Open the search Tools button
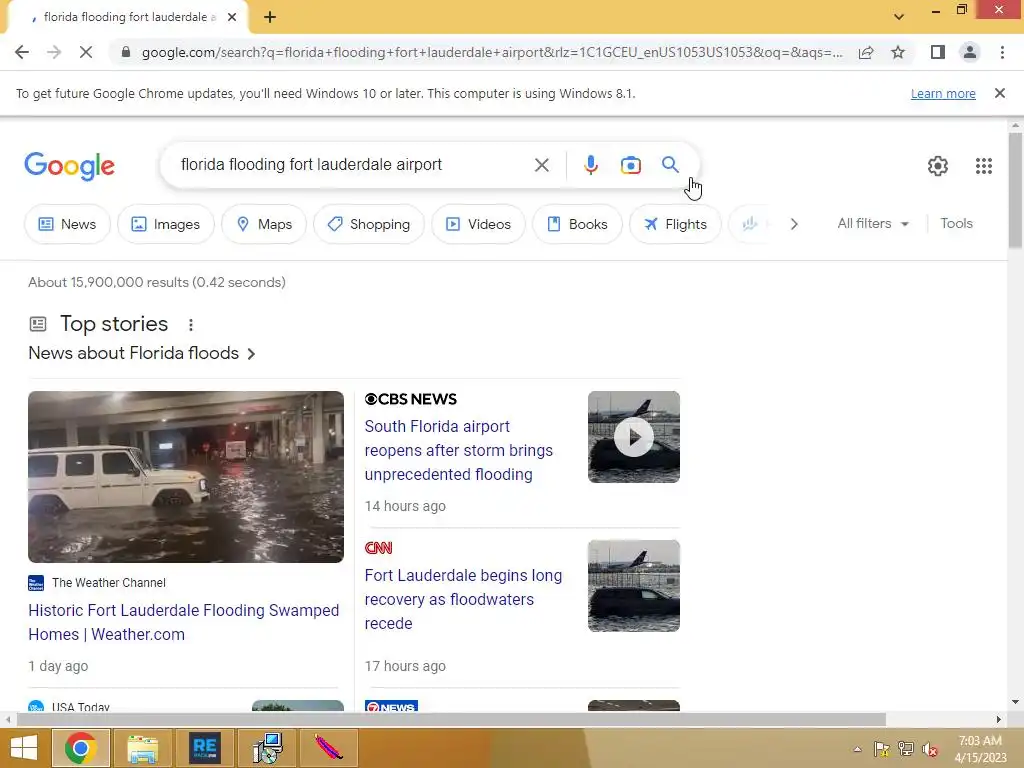 click(956, 223)
